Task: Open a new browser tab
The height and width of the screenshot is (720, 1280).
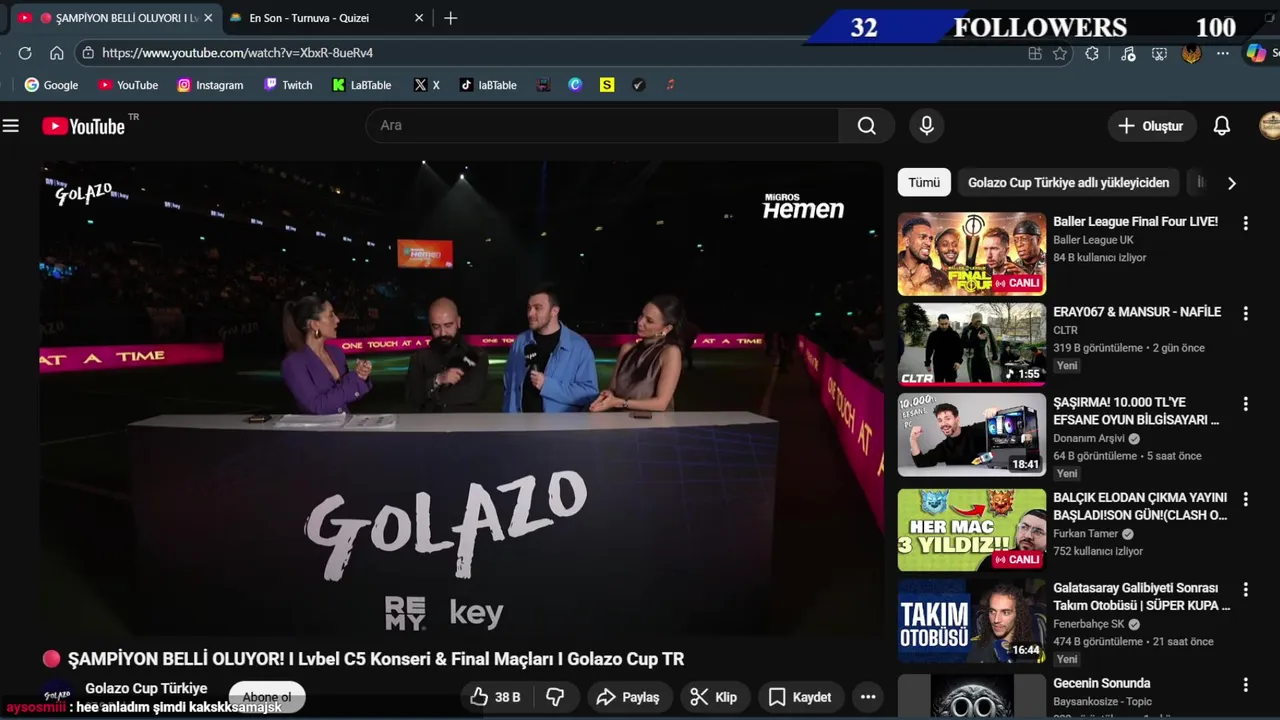Action: coord(451,18)
